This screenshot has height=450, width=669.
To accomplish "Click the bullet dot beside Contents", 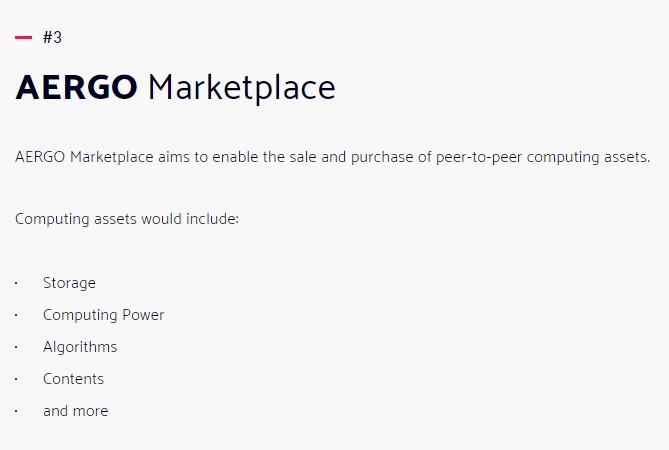I will click(x=16, y=379).
